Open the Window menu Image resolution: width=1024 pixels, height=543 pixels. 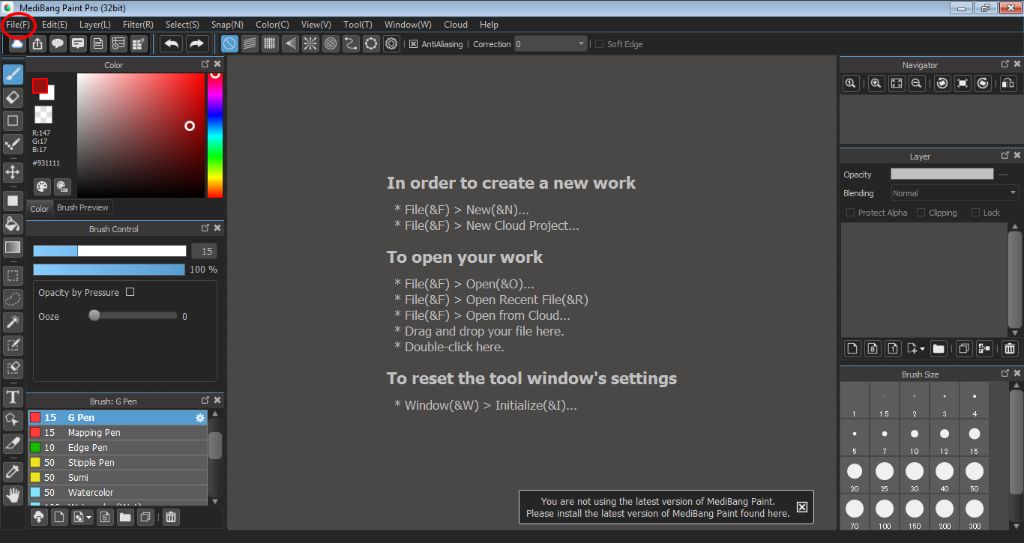point(408,24)
